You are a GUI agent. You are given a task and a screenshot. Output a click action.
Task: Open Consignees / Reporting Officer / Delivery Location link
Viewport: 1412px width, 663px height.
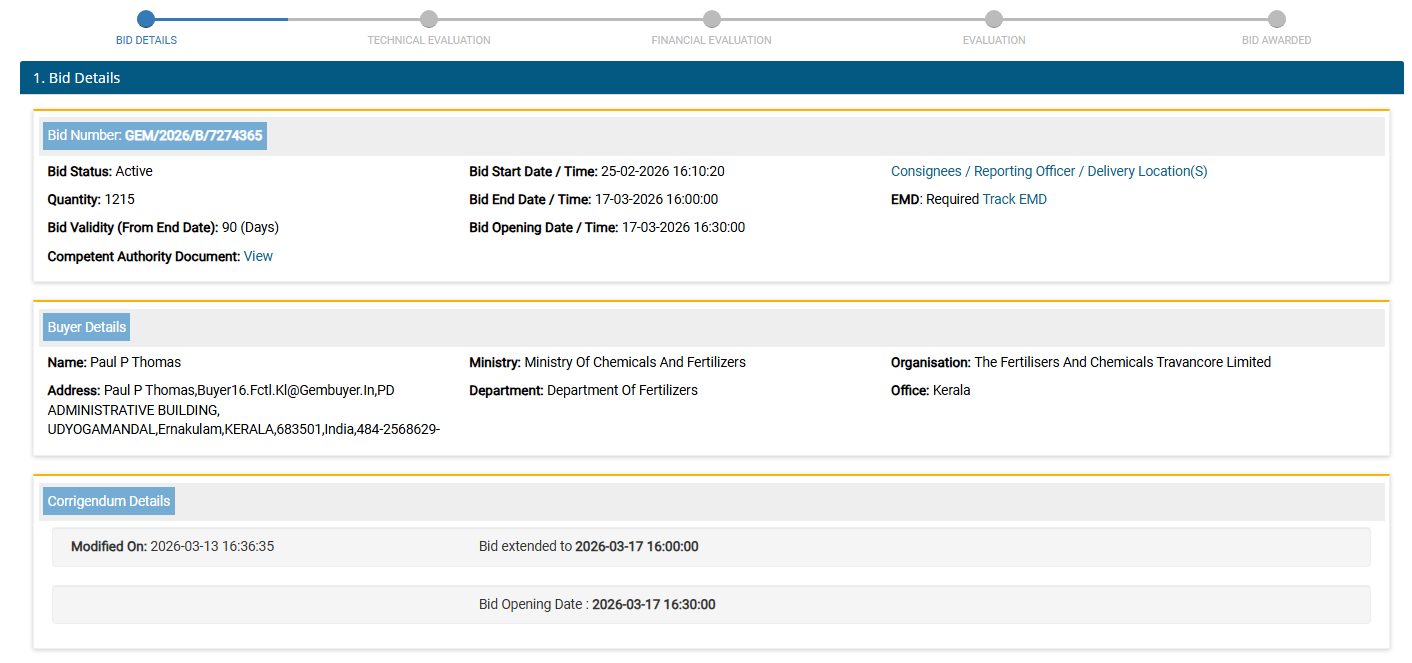1049,172
